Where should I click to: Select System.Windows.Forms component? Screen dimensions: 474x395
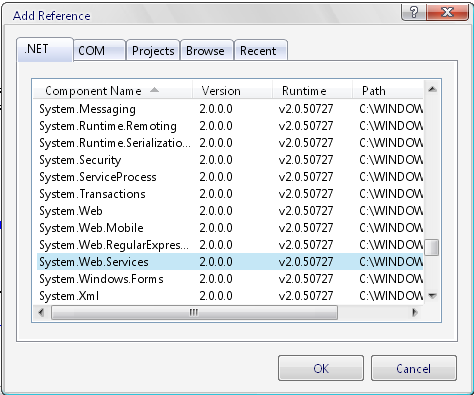click(x=230, y=279)
